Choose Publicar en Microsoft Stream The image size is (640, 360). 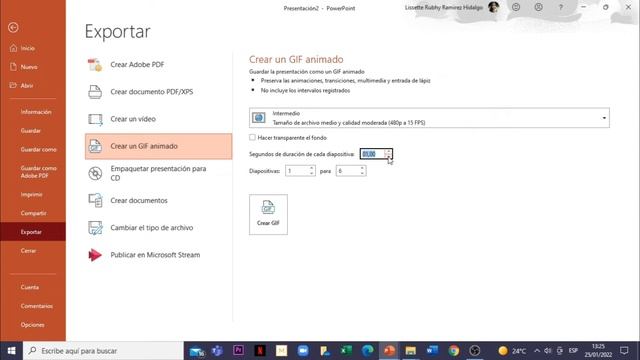point(158,255)
